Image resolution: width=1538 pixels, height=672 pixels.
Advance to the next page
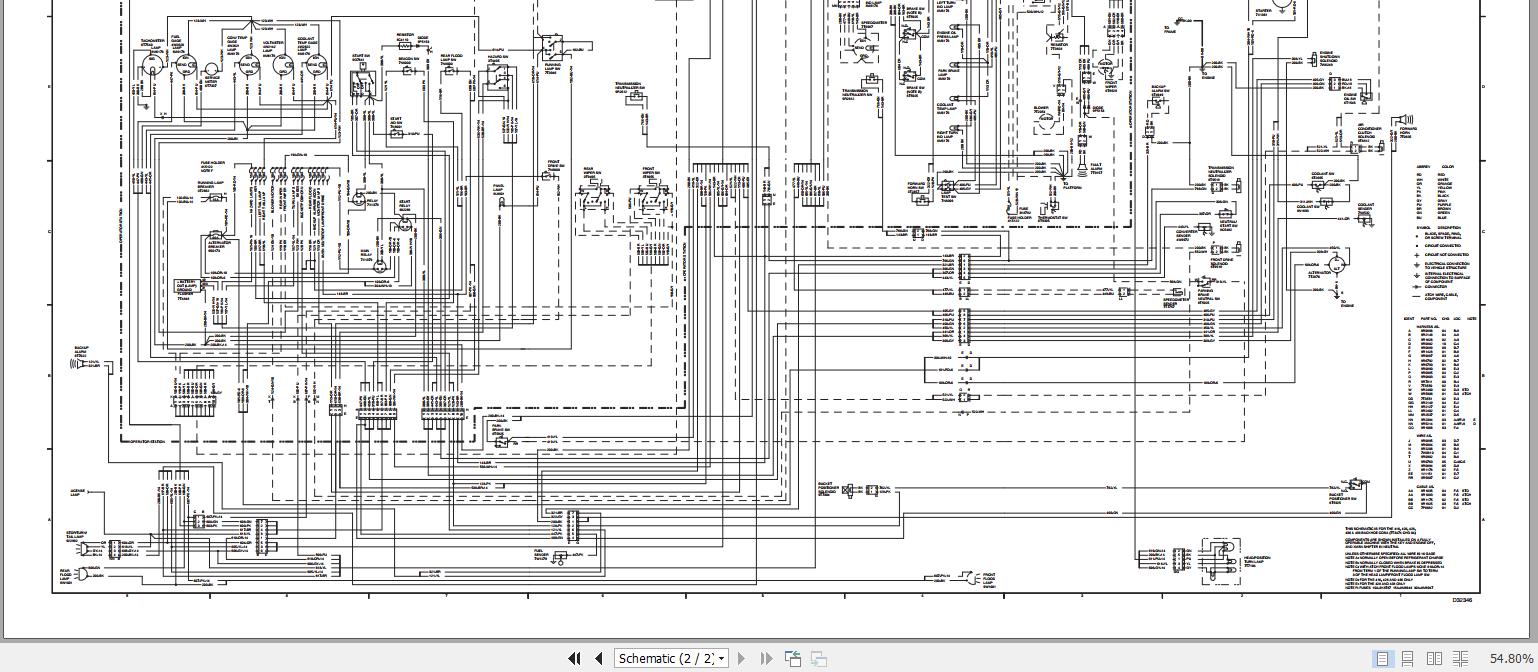741,658
